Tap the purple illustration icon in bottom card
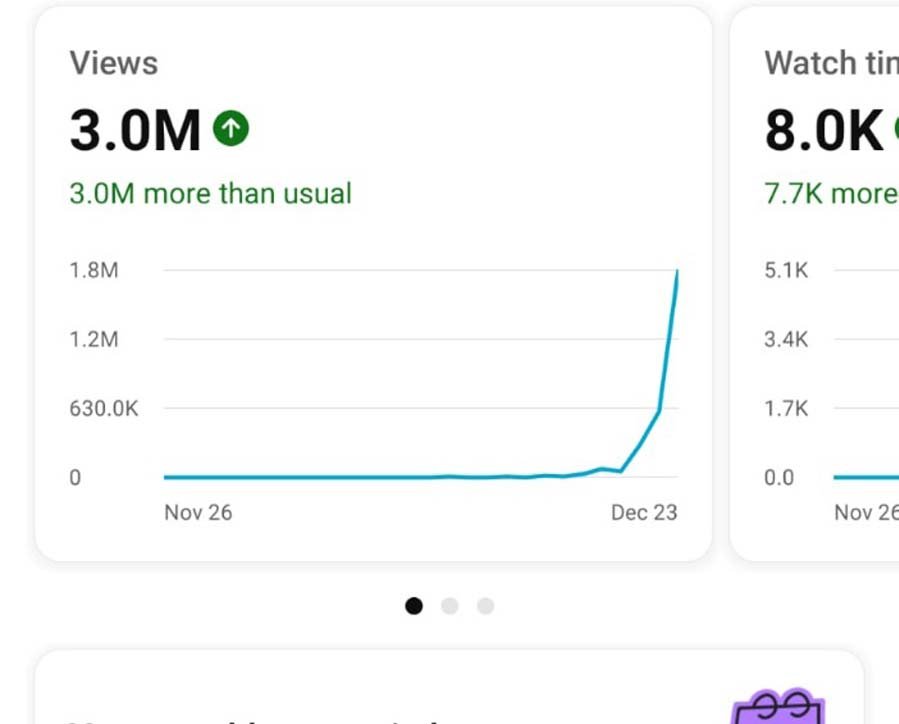899x724 pixels. tap(780, 707)
